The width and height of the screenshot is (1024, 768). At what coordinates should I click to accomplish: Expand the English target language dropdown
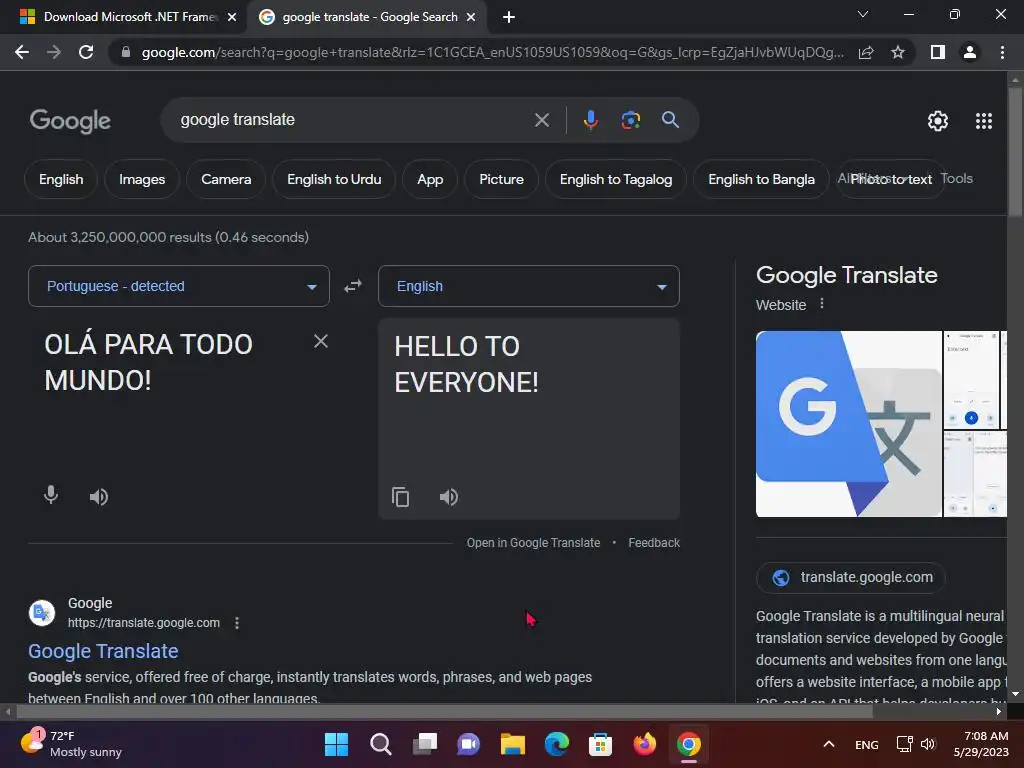pos(528,286)
